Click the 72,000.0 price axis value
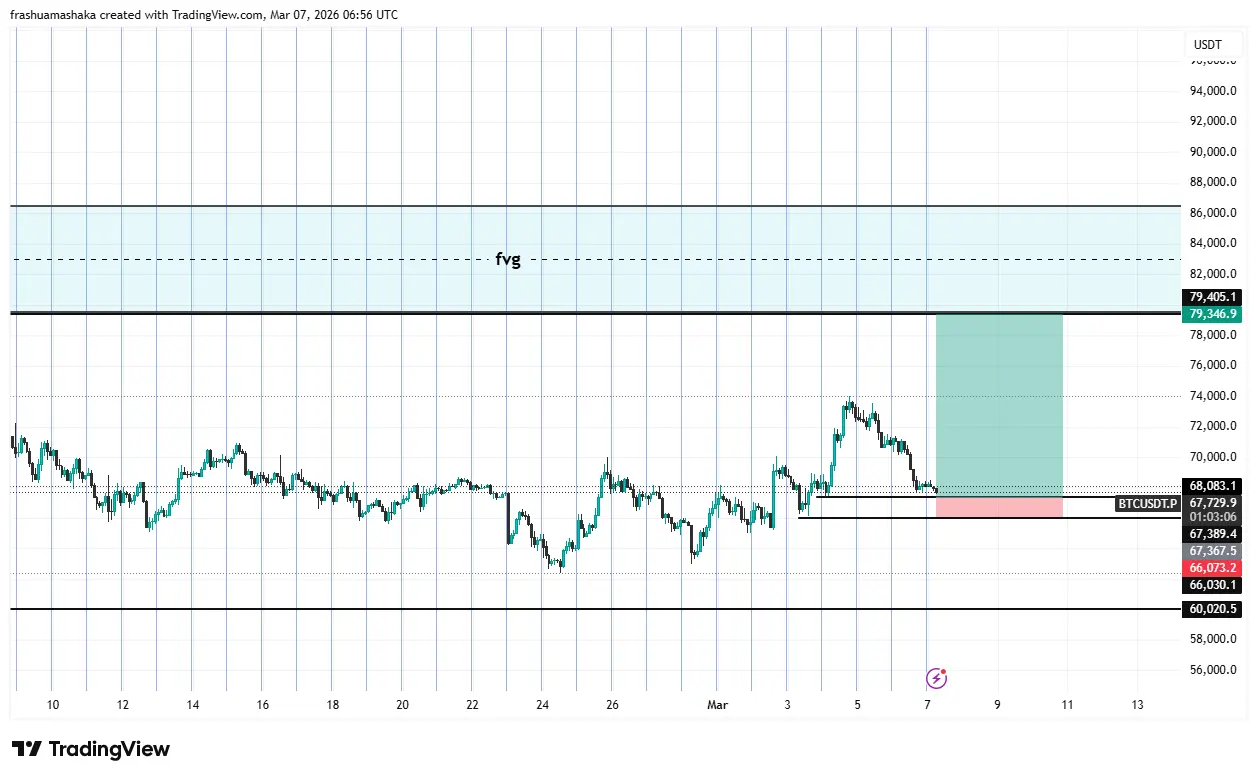 [x=1213, y=426]
